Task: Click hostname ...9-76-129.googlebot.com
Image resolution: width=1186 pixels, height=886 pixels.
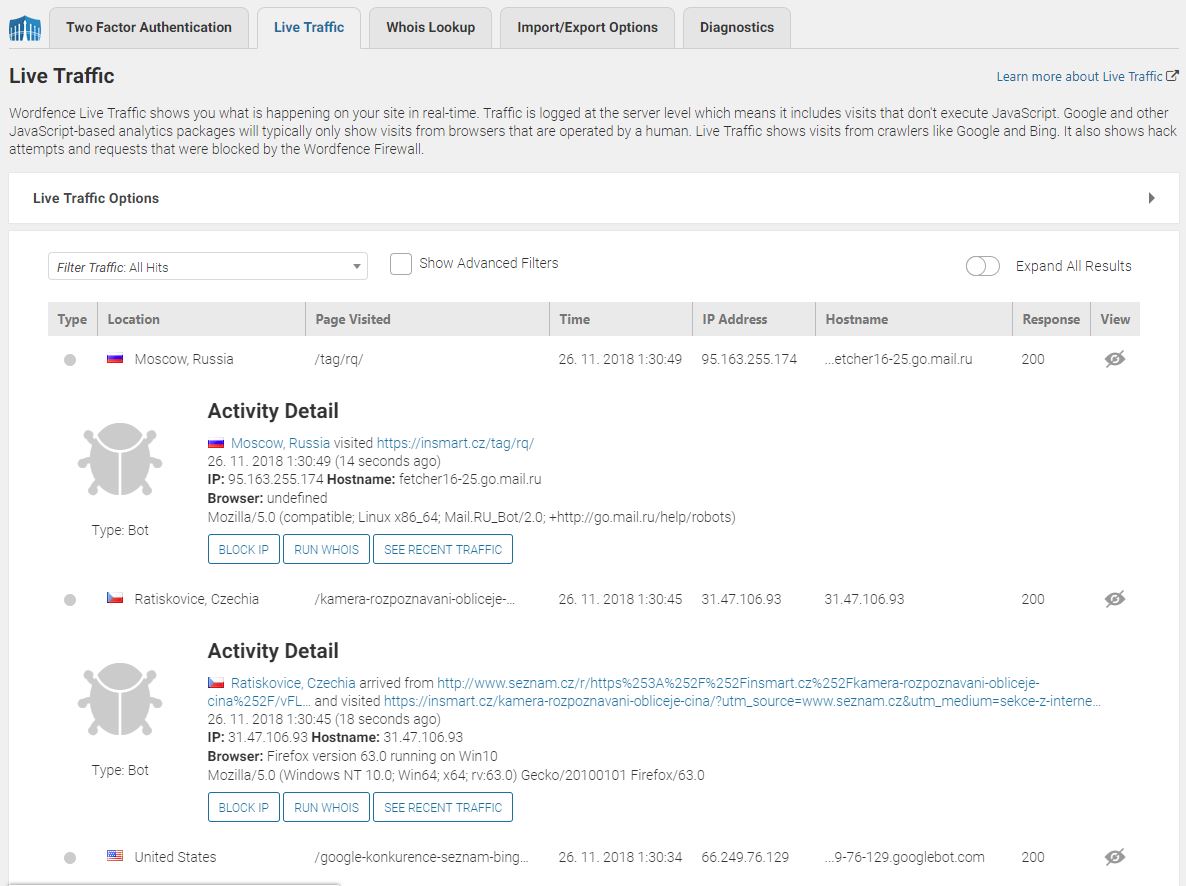Action: [x=905, y=857]
